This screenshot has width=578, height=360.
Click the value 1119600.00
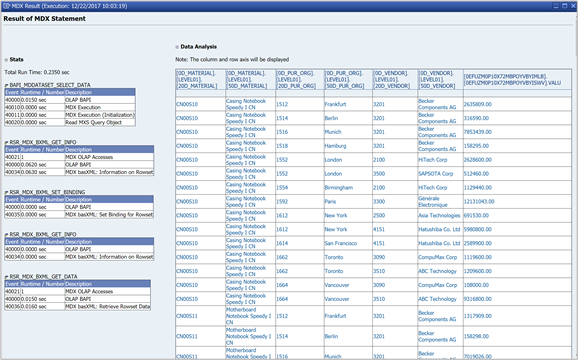[x=478, y=257]
